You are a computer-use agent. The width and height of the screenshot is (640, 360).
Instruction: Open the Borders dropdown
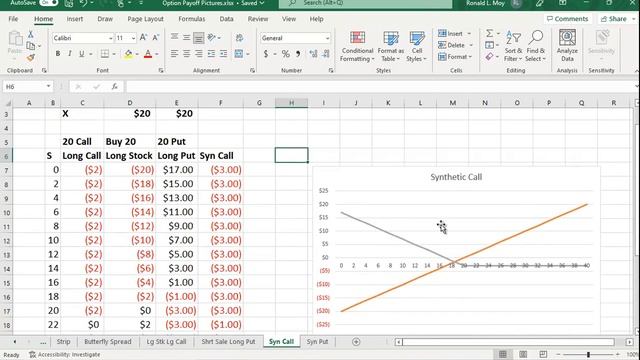114,54
